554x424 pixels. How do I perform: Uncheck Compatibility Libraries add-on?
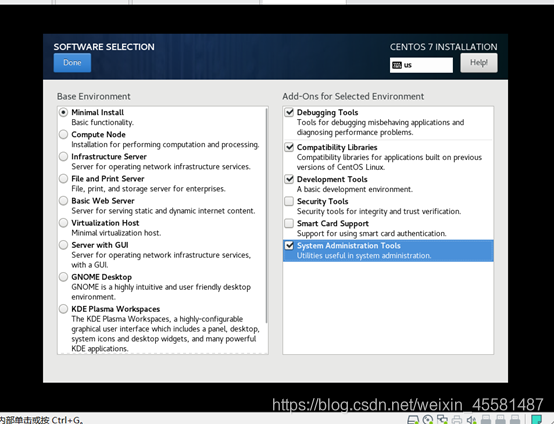click(x=289, y=147)
